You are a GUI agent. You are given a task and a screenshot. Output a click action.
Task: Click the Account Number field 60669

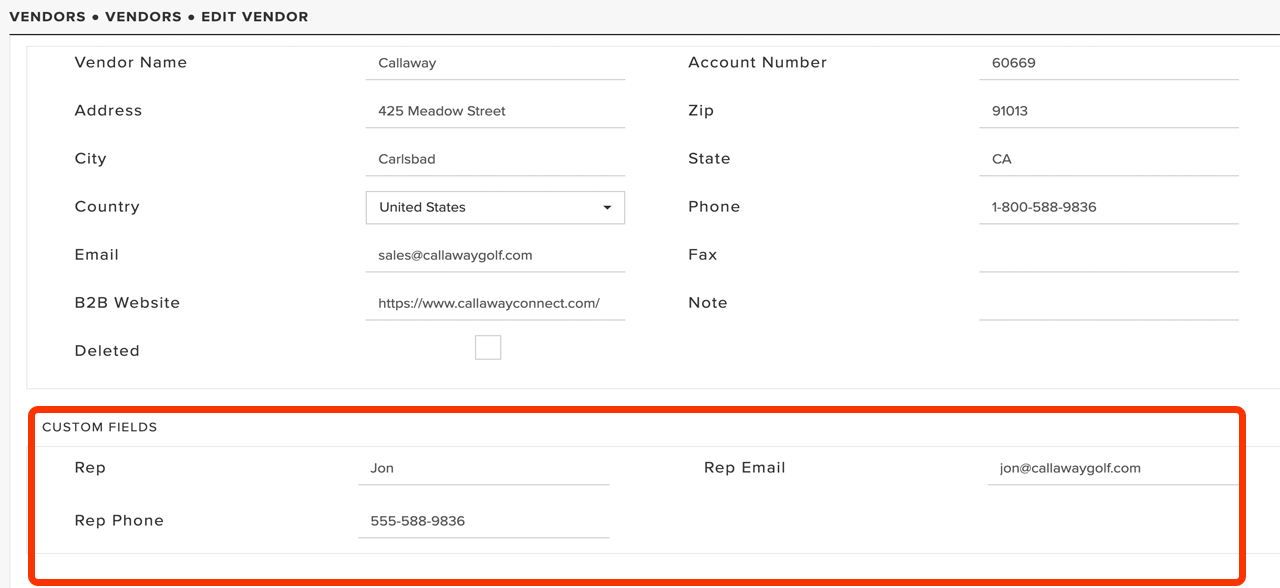1109,63
